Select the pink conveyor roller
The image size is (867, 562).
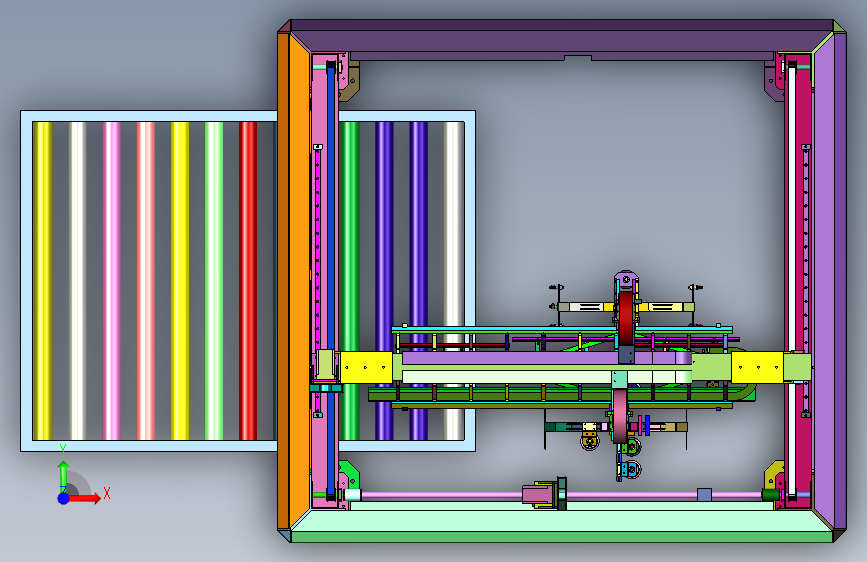(x=112, y=281)
